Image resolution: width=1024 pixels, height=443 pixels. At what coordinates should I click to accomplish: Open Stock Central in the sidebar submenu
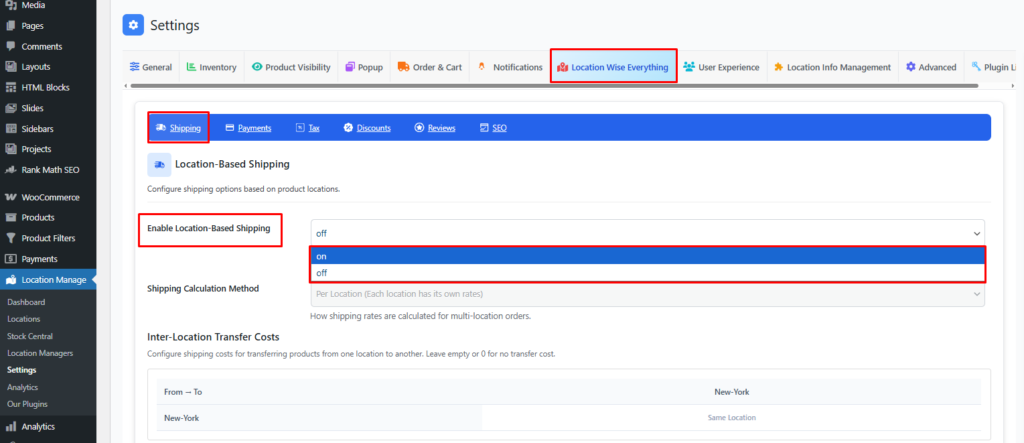[x=30, y=336]
